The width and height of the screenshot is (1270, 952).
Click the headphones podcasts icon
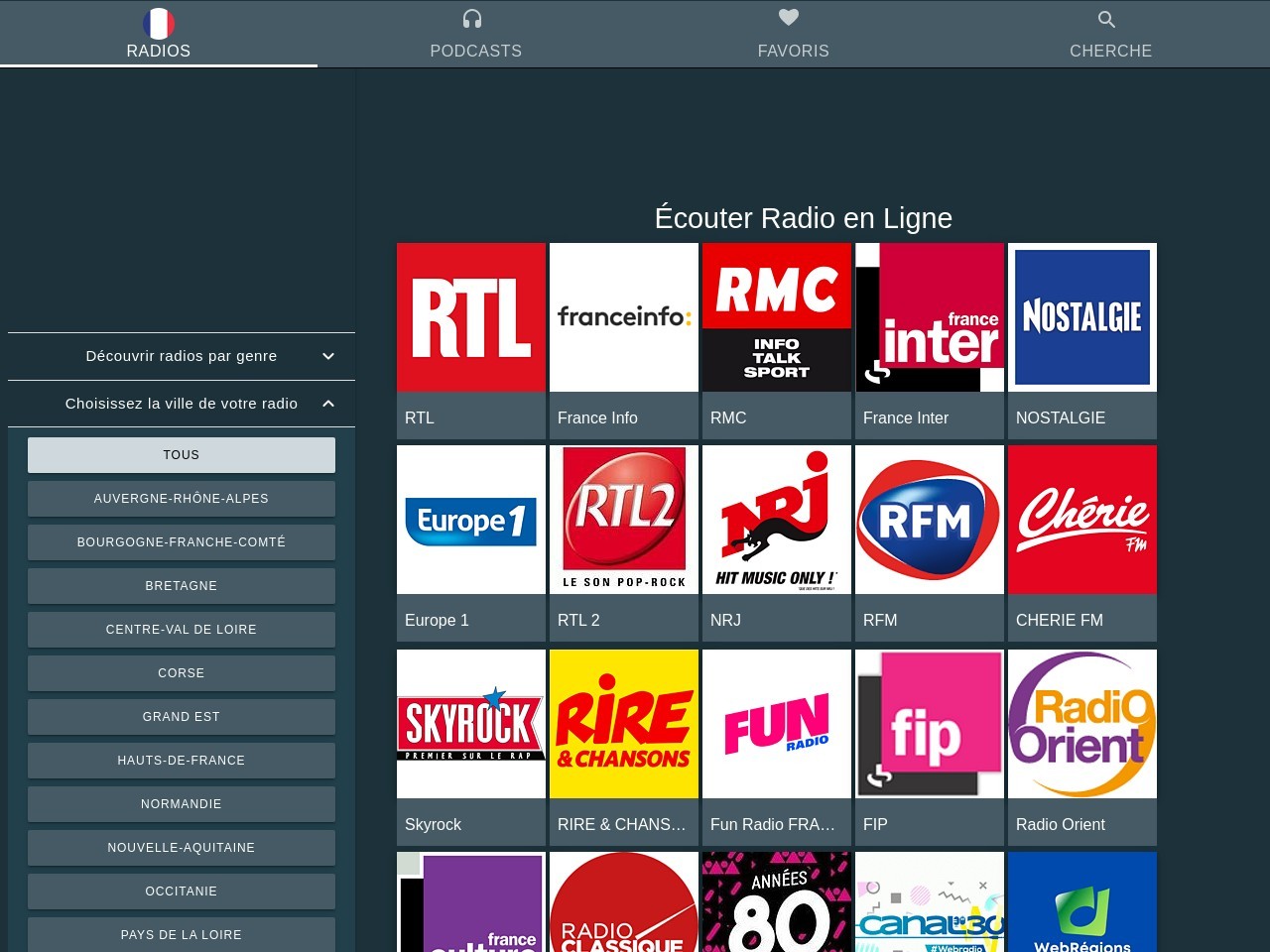point(472,19)
